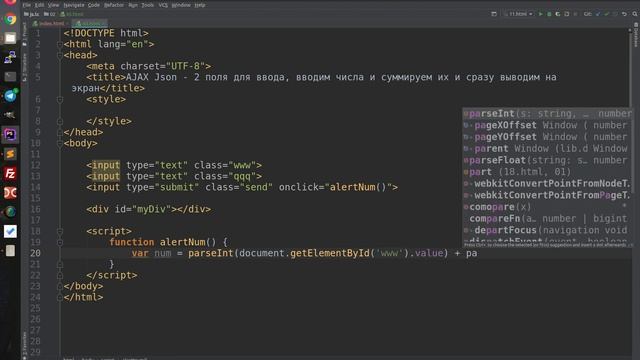640x360 pixels.
Task: Click the div id myDiv line
Action: click(149, 209)
